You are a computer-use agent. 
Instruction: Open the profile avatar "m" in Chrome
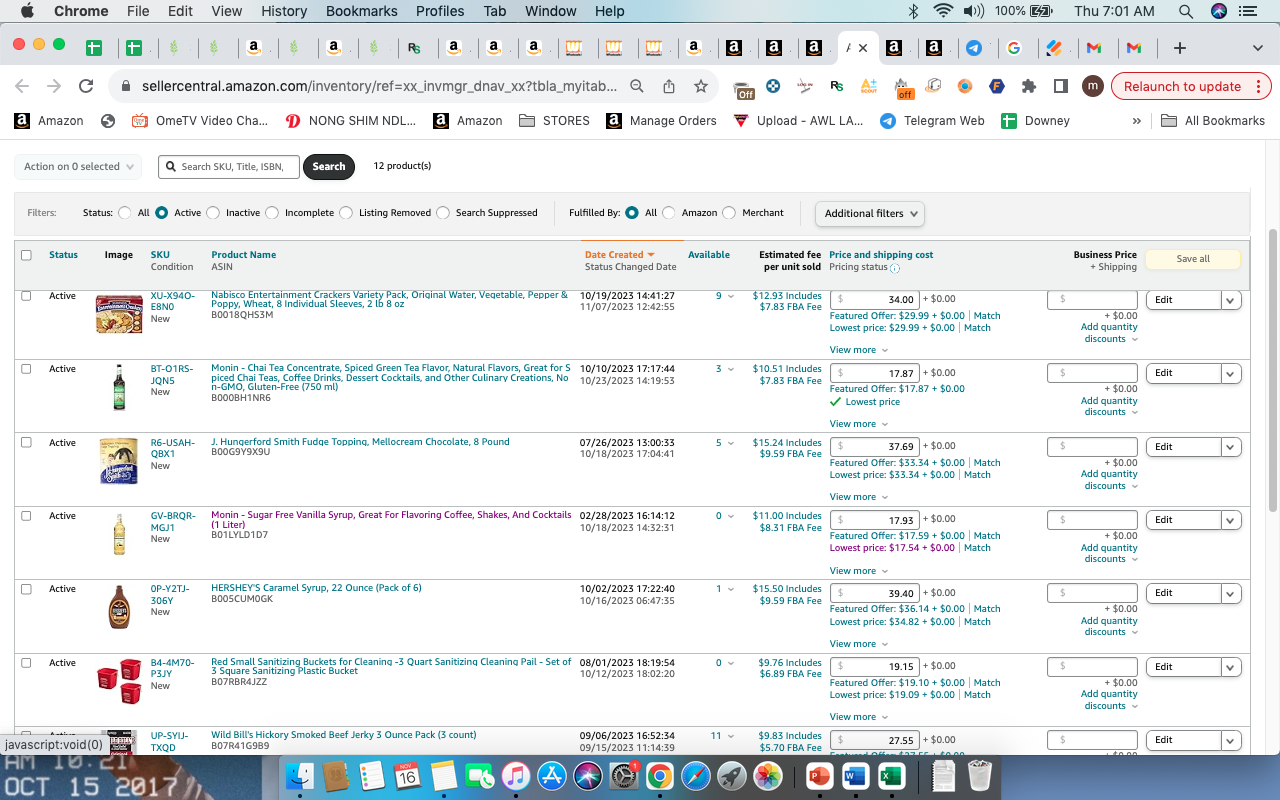(1093, 86)
